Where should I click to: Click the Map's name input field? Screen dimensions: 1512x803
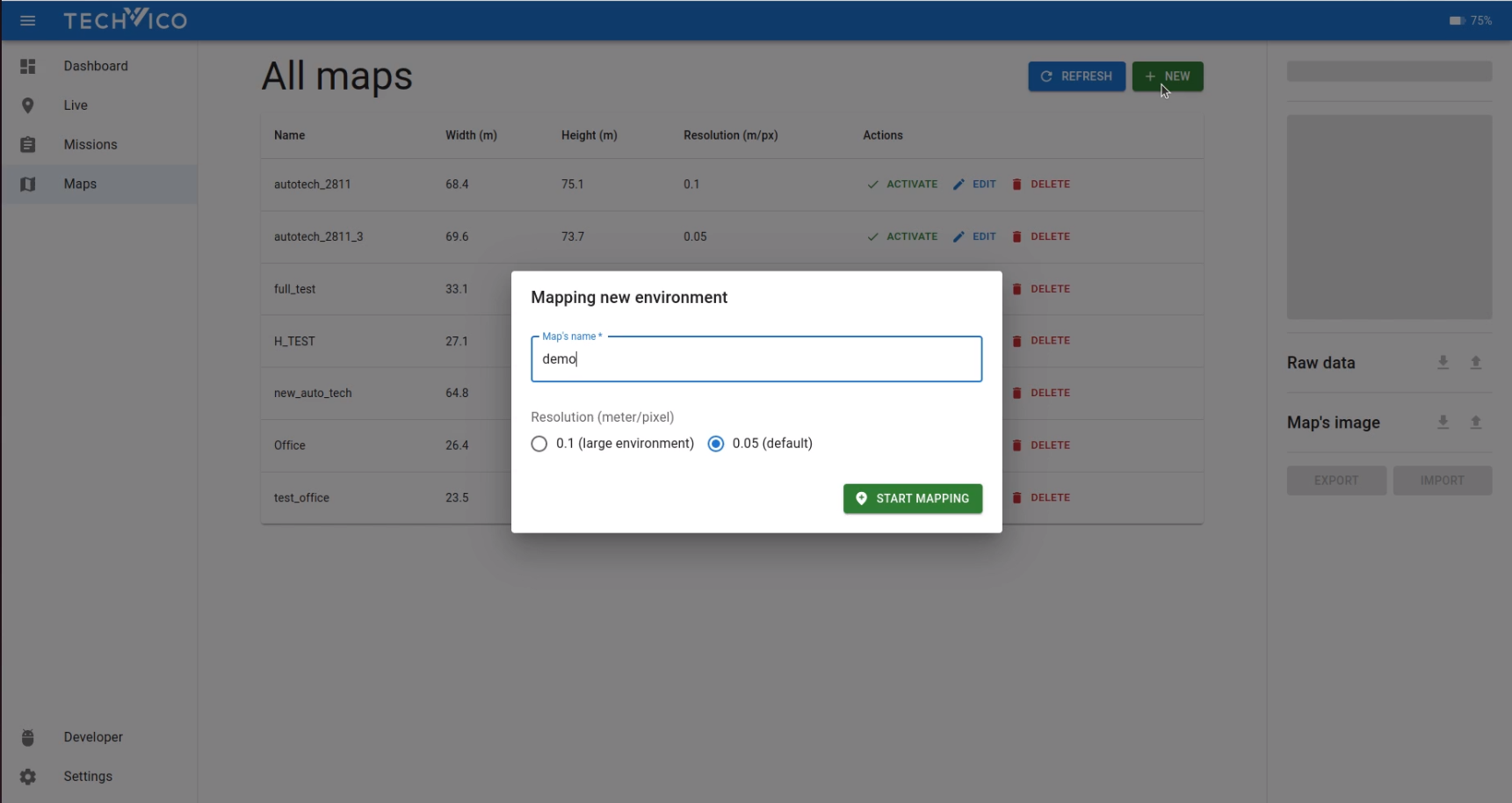(756, 358)
